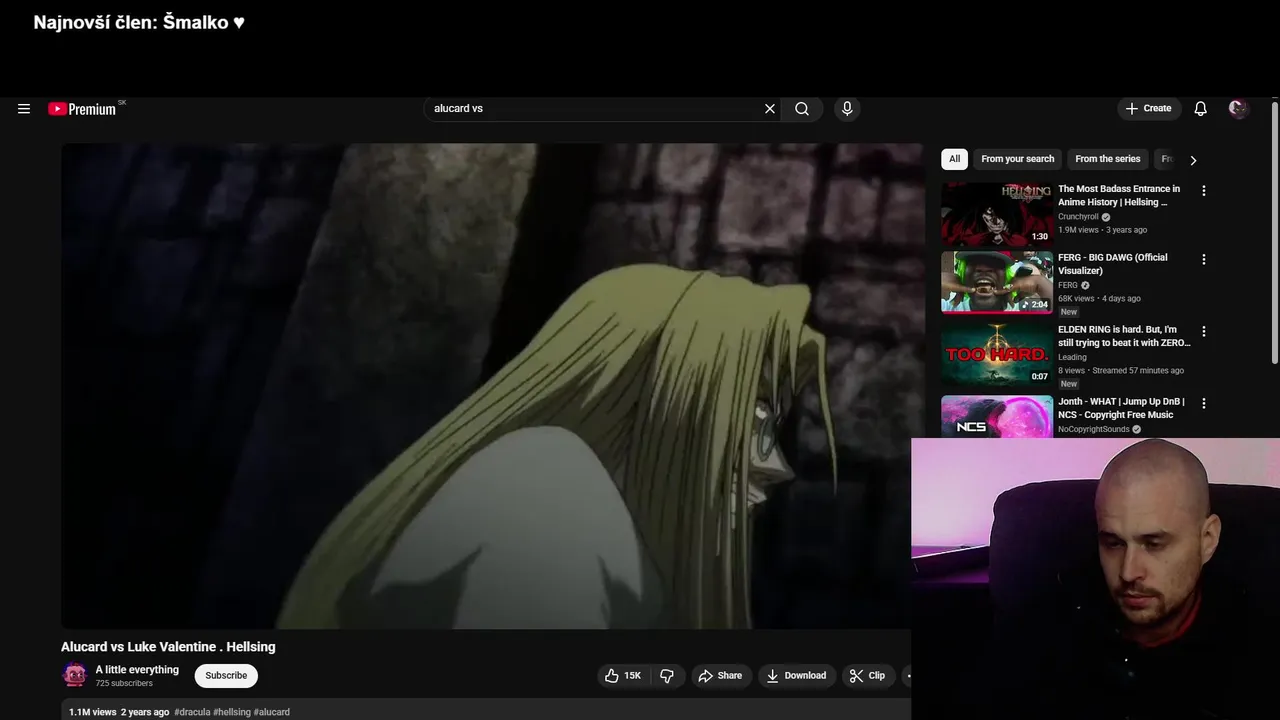Open 'ELDEN RING is hard' video title

[1124, 336]
